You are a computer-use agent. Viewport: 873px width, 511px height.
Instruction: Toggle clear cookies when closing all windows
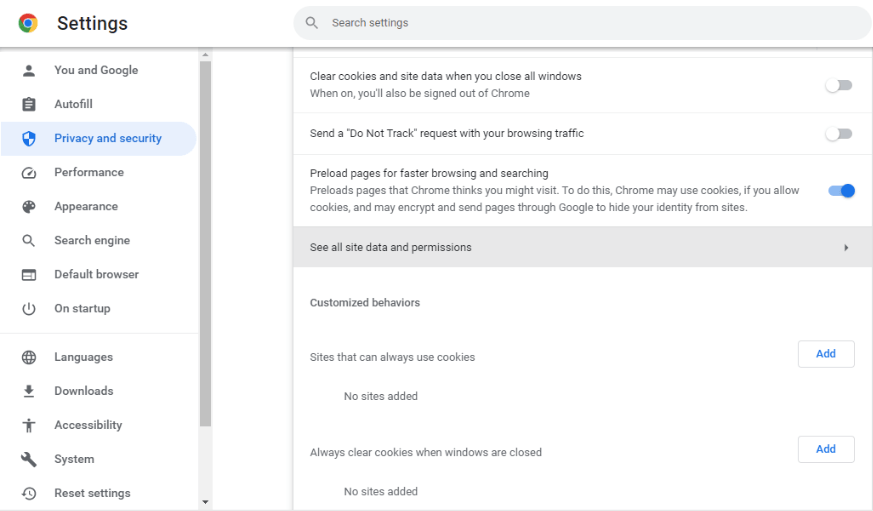point(838,85)
